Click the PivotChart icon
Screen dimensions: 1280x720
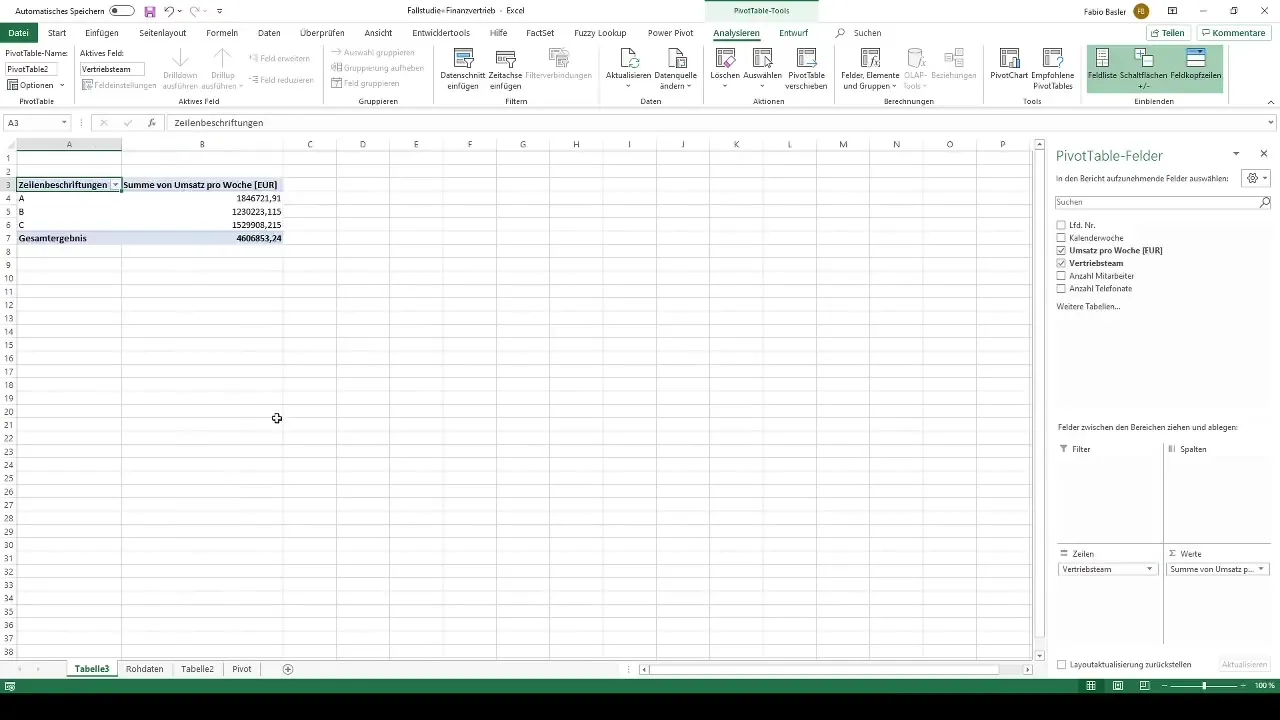tap(1010, 59)
